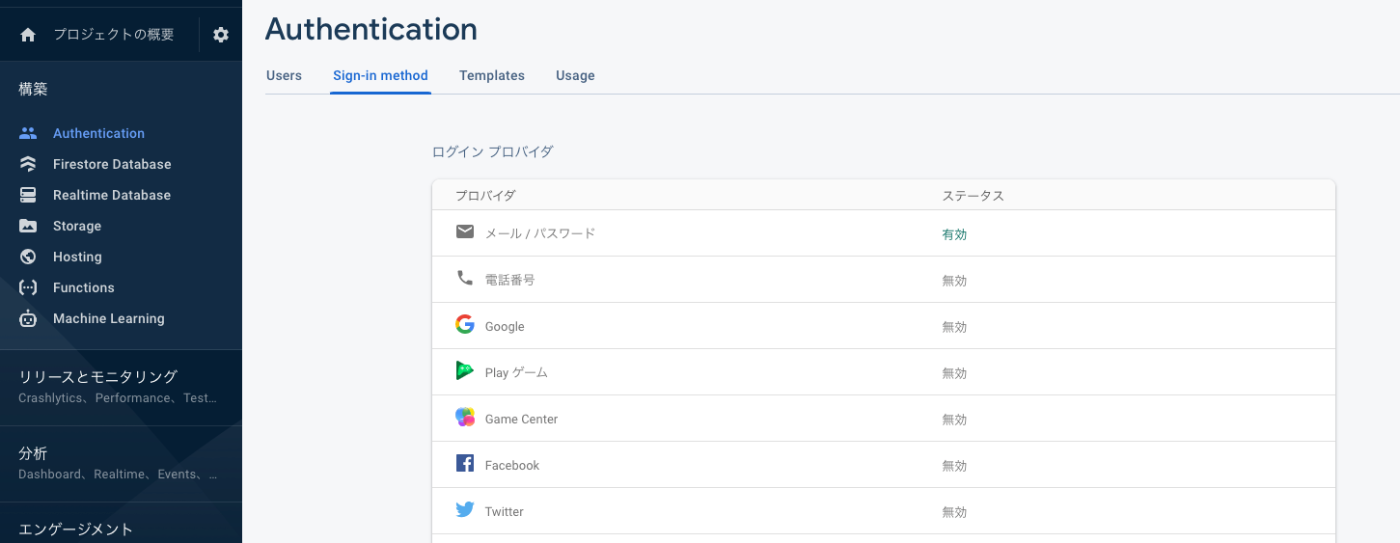The height and width of the screenshot is (543, 1400).
Task: Open the Twitter provider row
Action: click(x=883, y=511)
